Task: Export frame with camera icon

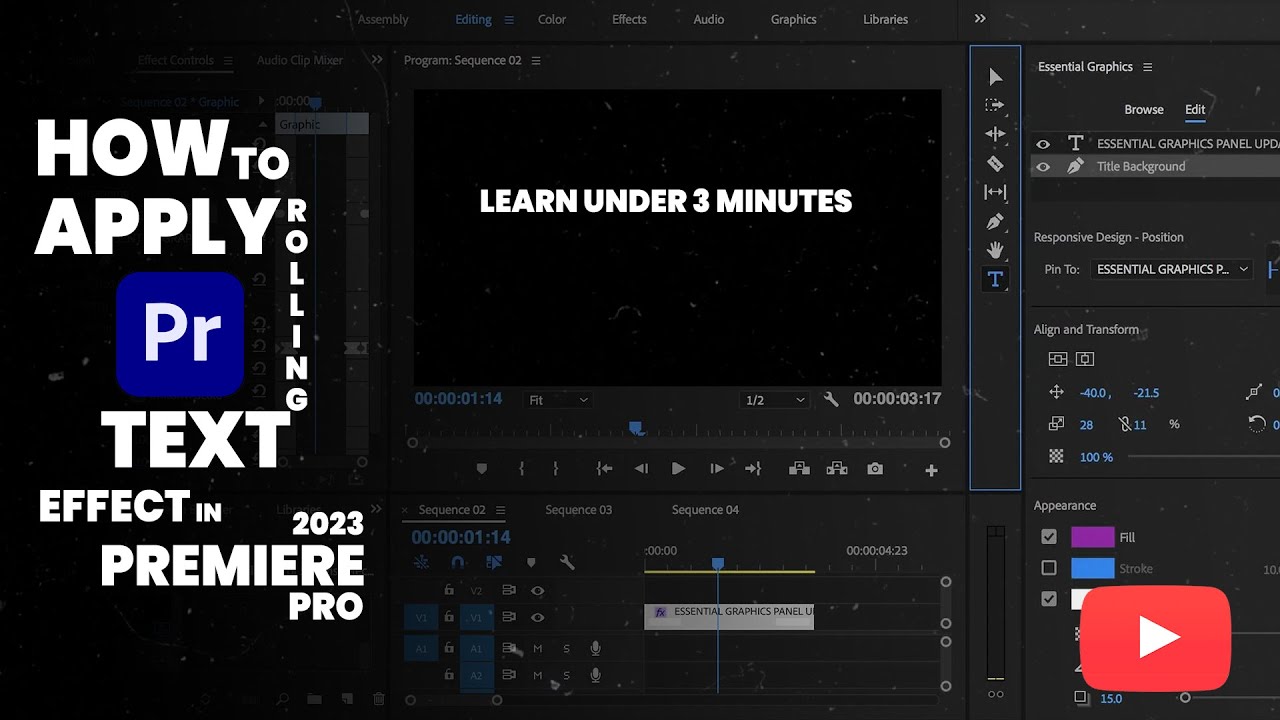Action: 875,469
